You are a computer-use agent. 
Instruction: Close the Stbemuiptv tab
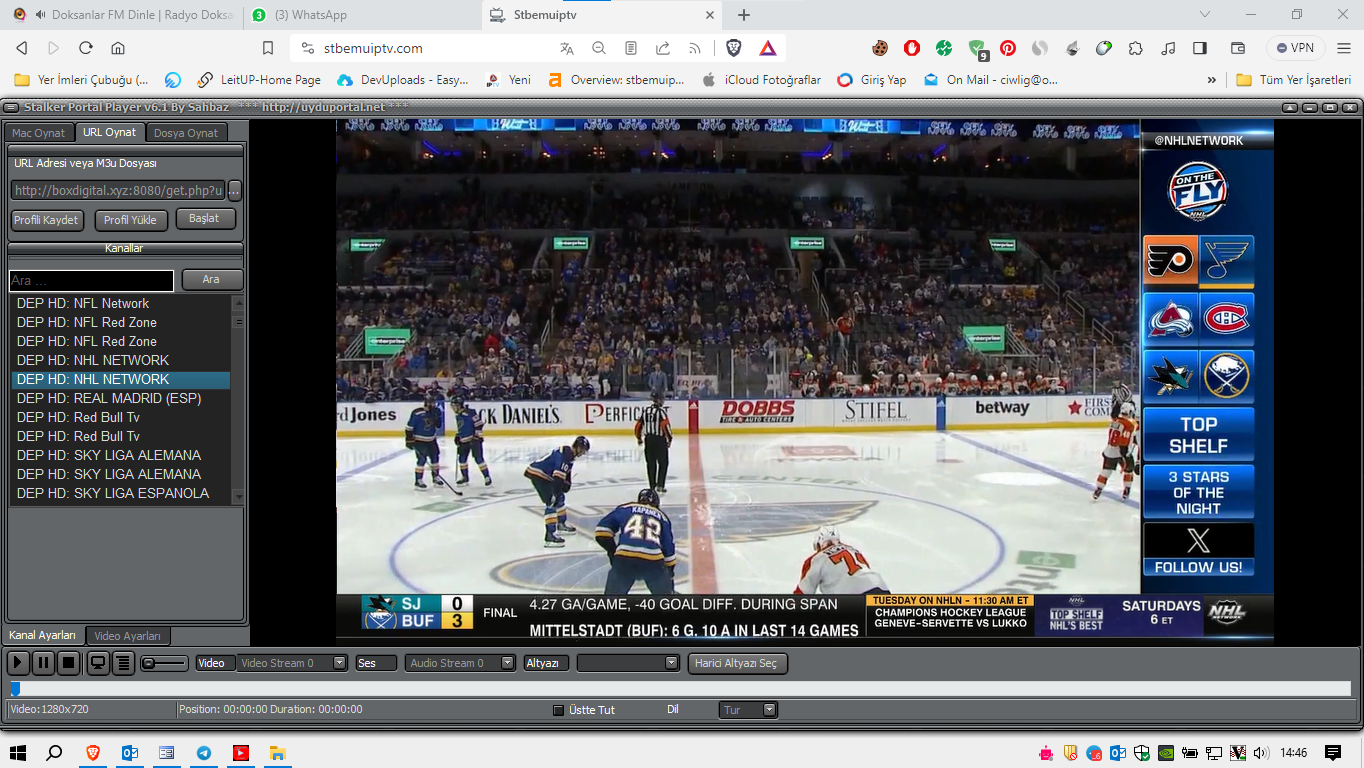710,15
